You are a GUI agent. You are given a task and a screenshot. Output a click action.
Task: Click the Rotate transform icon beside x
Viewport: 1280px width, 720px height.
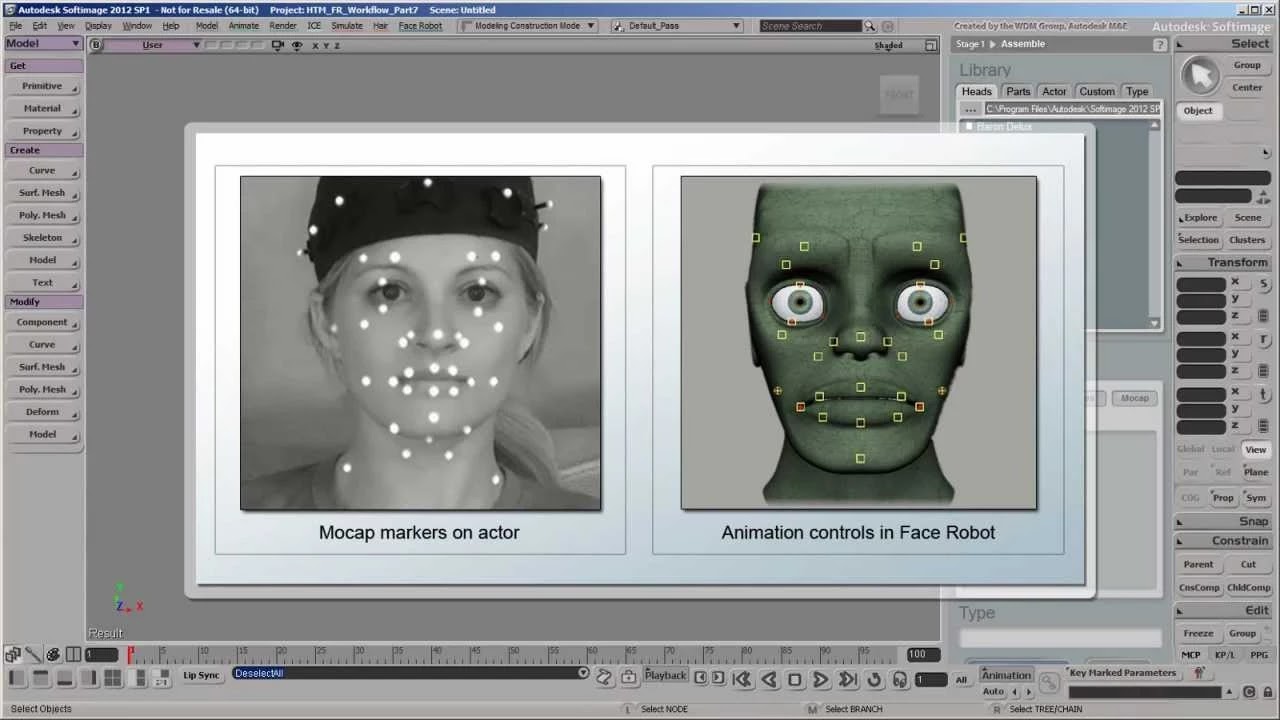click(x=1263, y=340)
